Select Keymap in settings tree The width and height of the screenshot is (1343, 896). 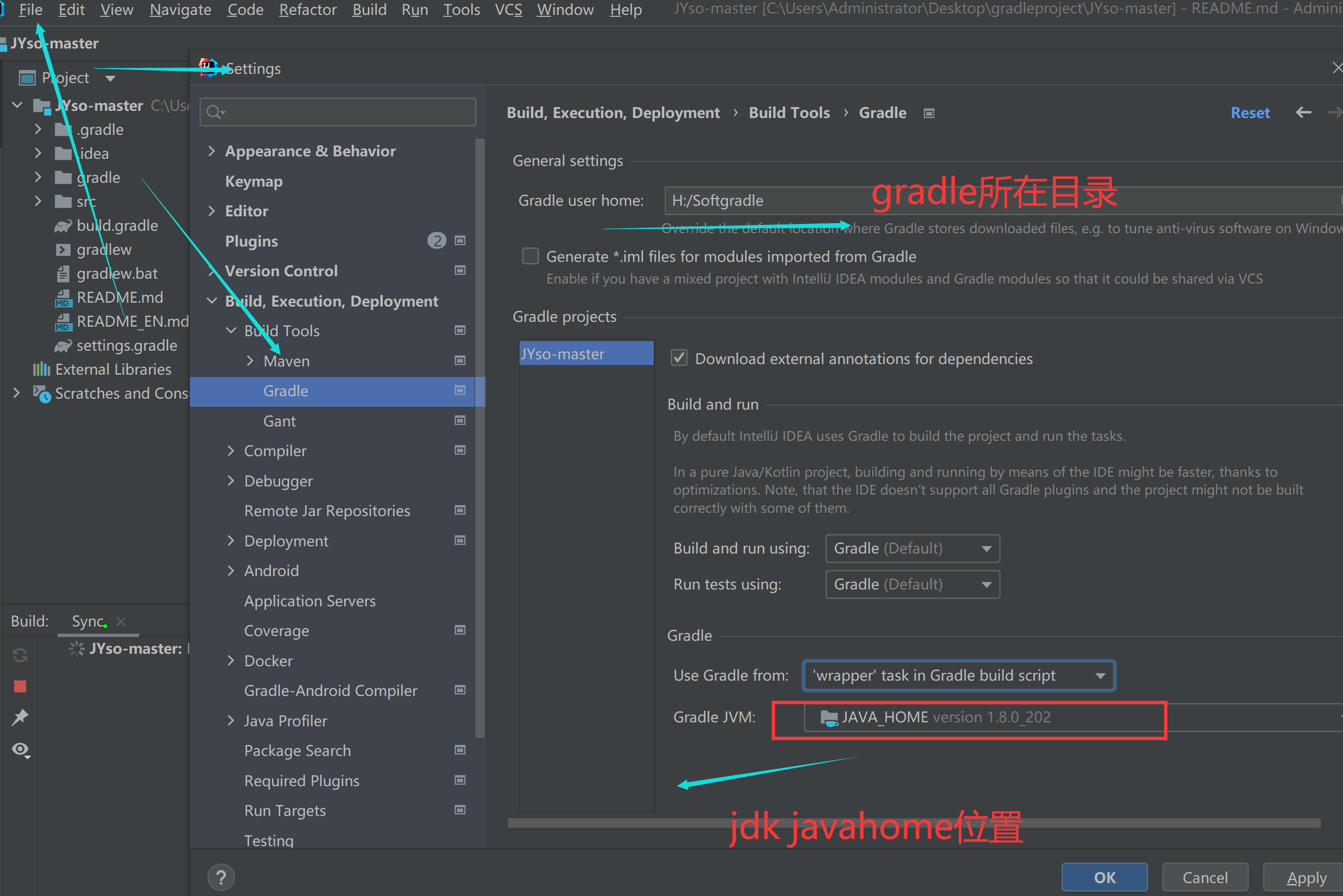point(254,181)
